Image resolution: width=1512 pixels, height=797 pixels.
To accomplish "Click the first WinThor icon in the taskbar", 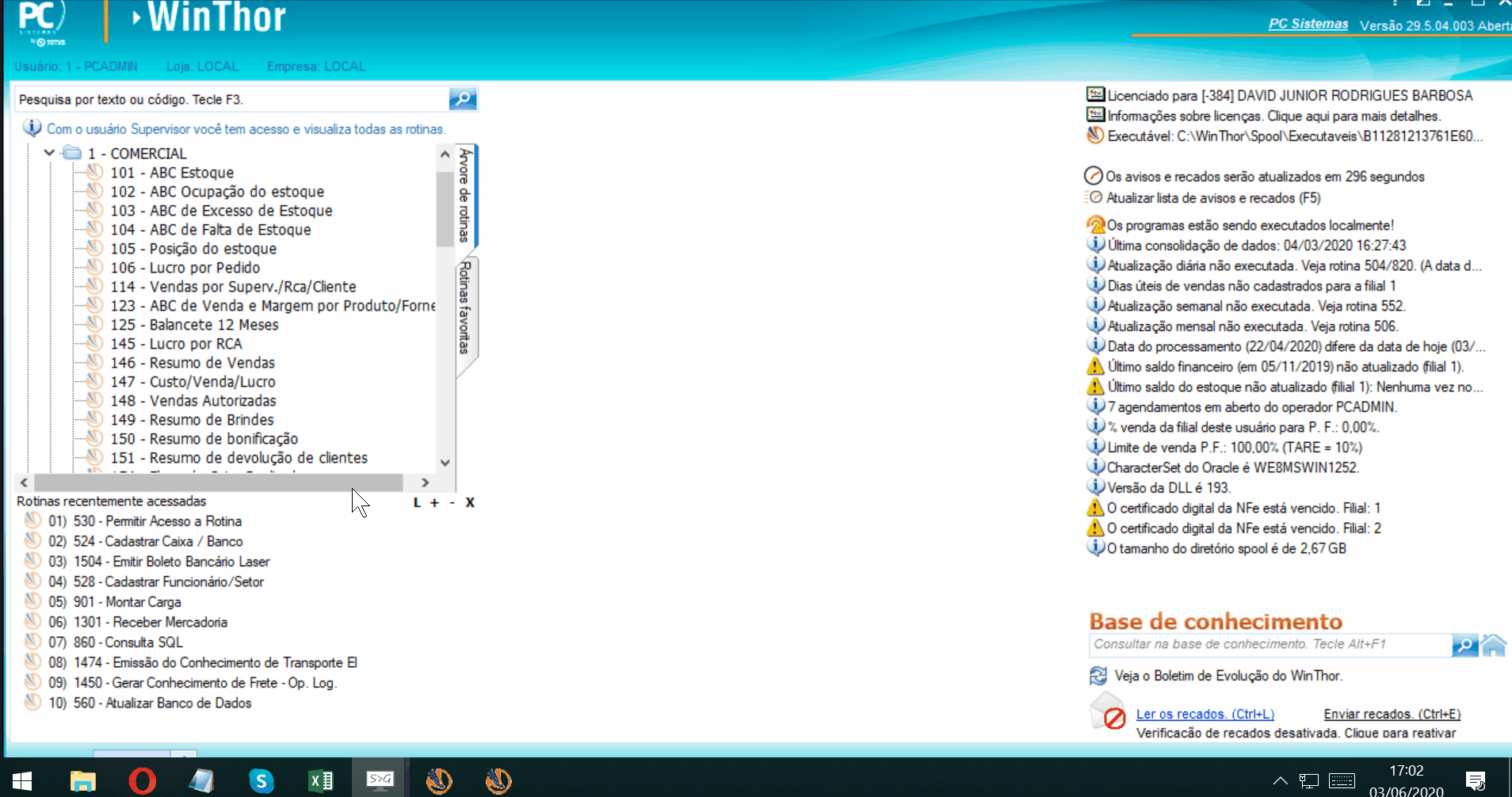I will (x=439, y=781).
